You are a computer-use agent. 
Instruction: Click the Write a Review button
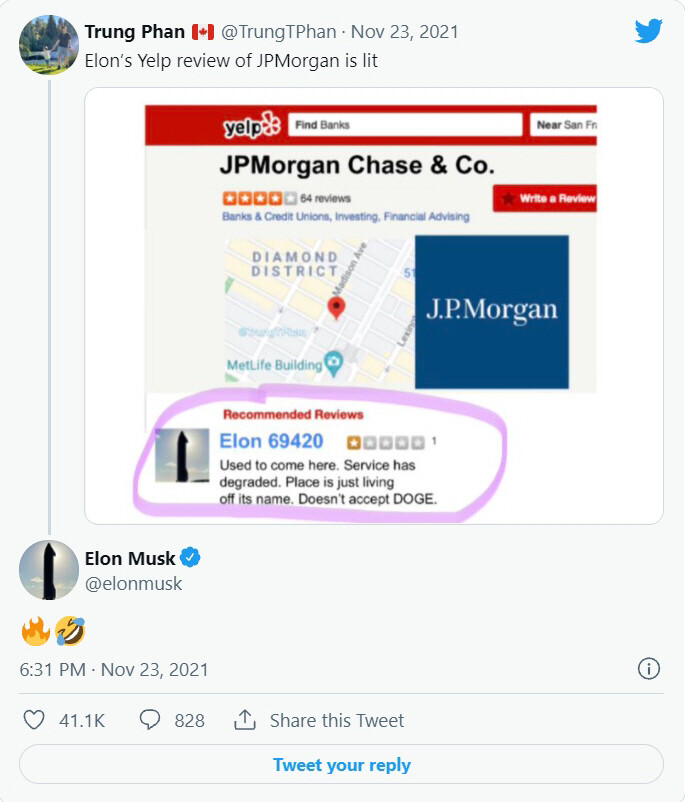(x=545, y=198)
